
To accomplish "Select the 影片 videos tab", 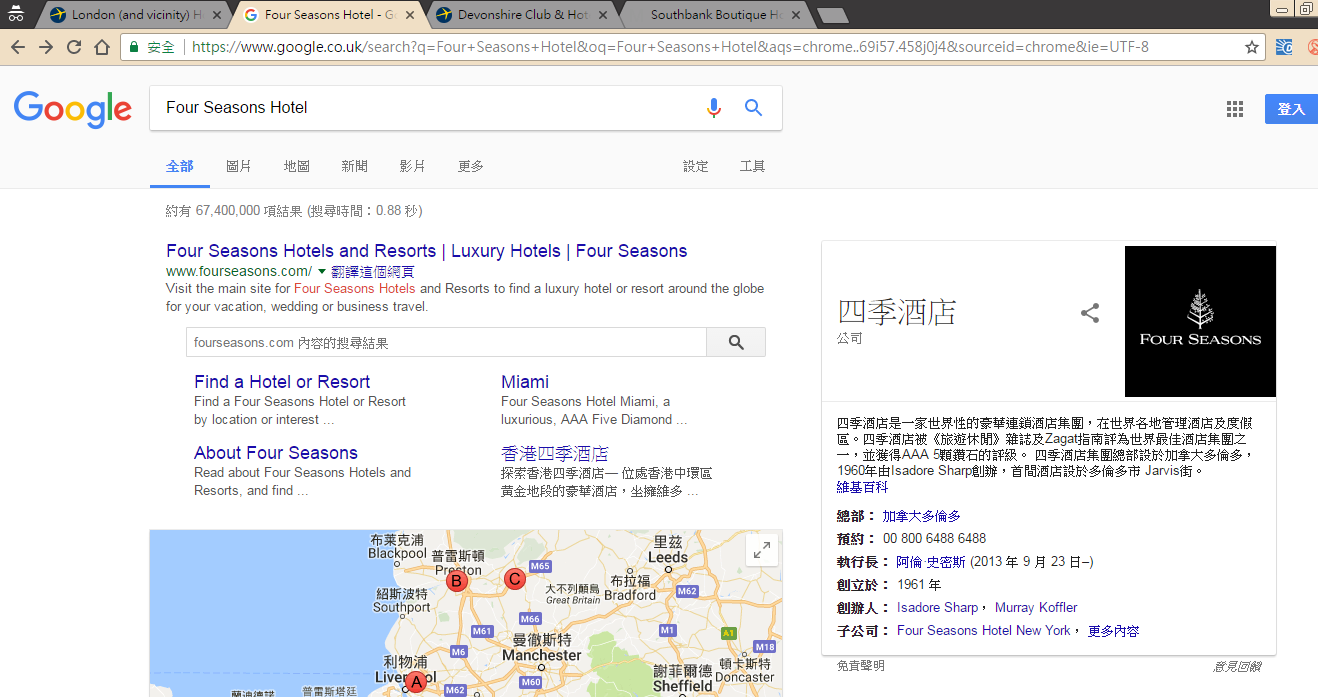I will 413,166.
